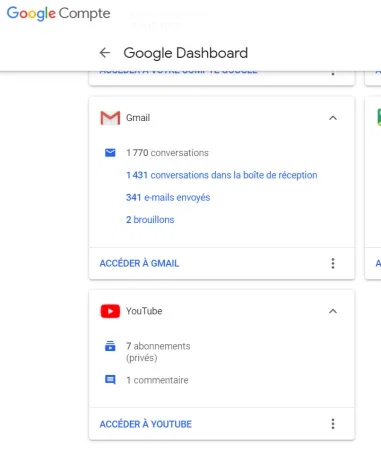Collapse the YouTube card with its chevron
This screenshot has height=453, width=381.
pyautogui.click(x=333, y=311)
